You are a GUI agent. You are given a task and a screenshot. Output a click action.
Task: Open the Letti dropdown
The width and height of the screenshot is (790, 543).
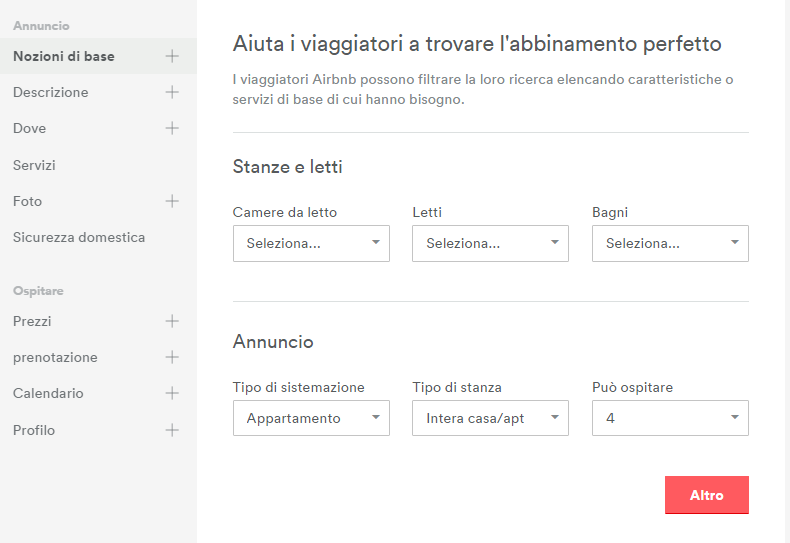490,243
